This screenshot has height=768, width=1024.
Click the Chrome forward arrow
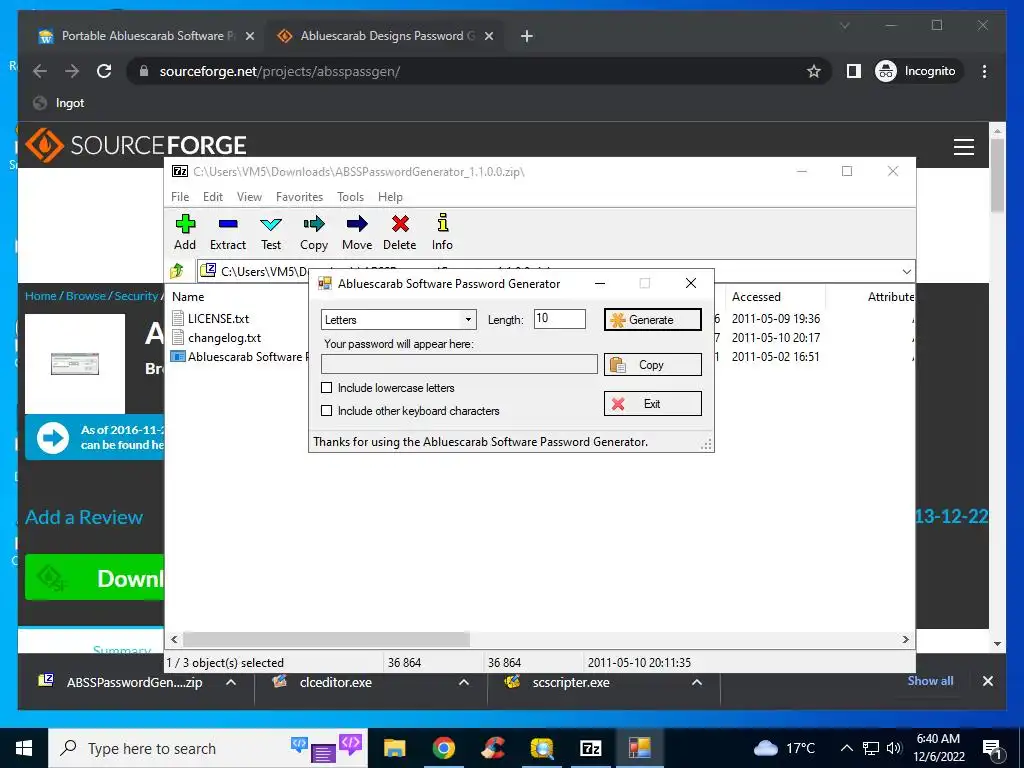(x=72, y=71)
